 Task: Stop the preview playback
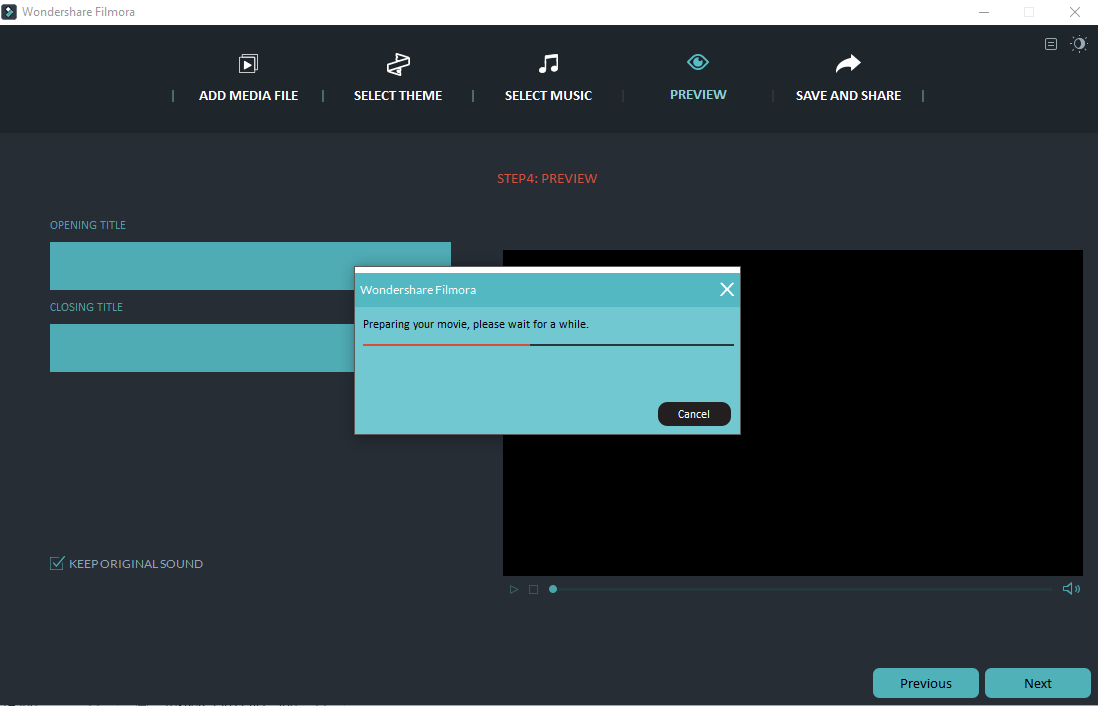pyautogui.click(x=534, y=590)
